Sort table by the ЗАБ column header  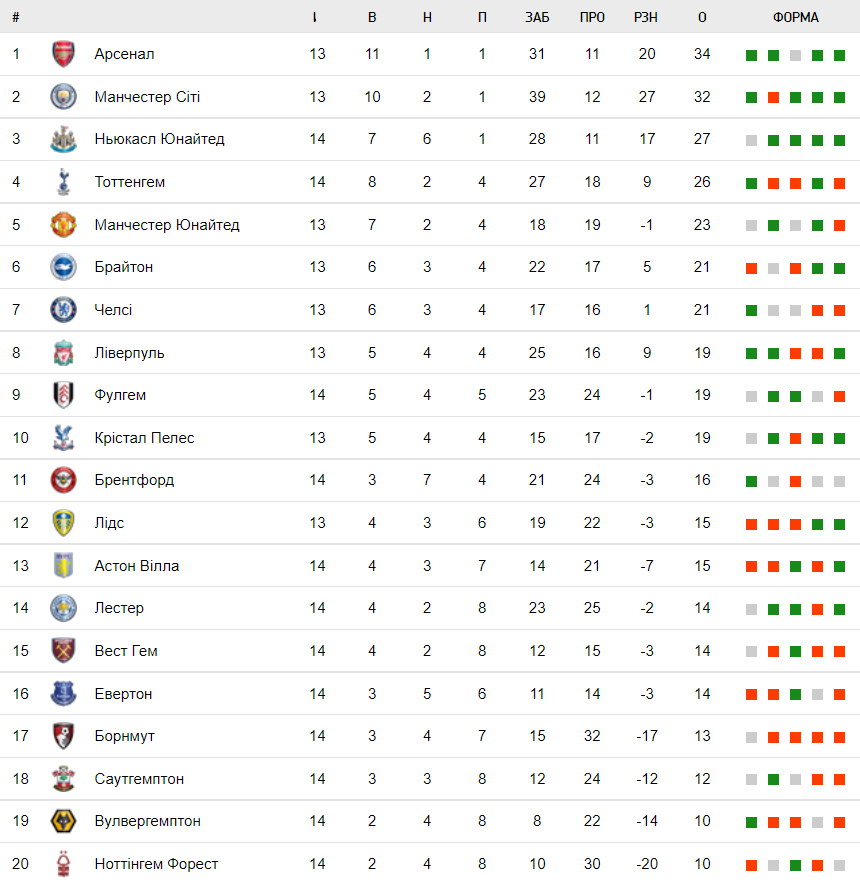[537, 17]
